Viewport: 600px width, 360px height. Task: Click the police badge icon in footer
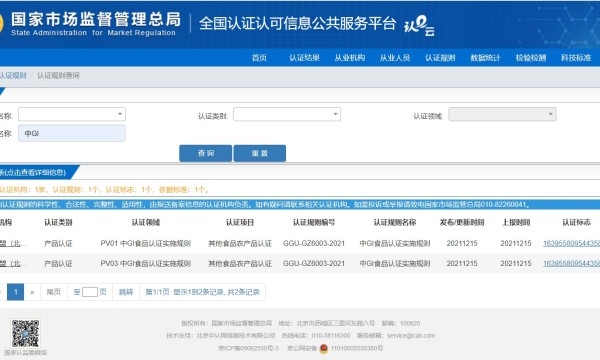324,349
